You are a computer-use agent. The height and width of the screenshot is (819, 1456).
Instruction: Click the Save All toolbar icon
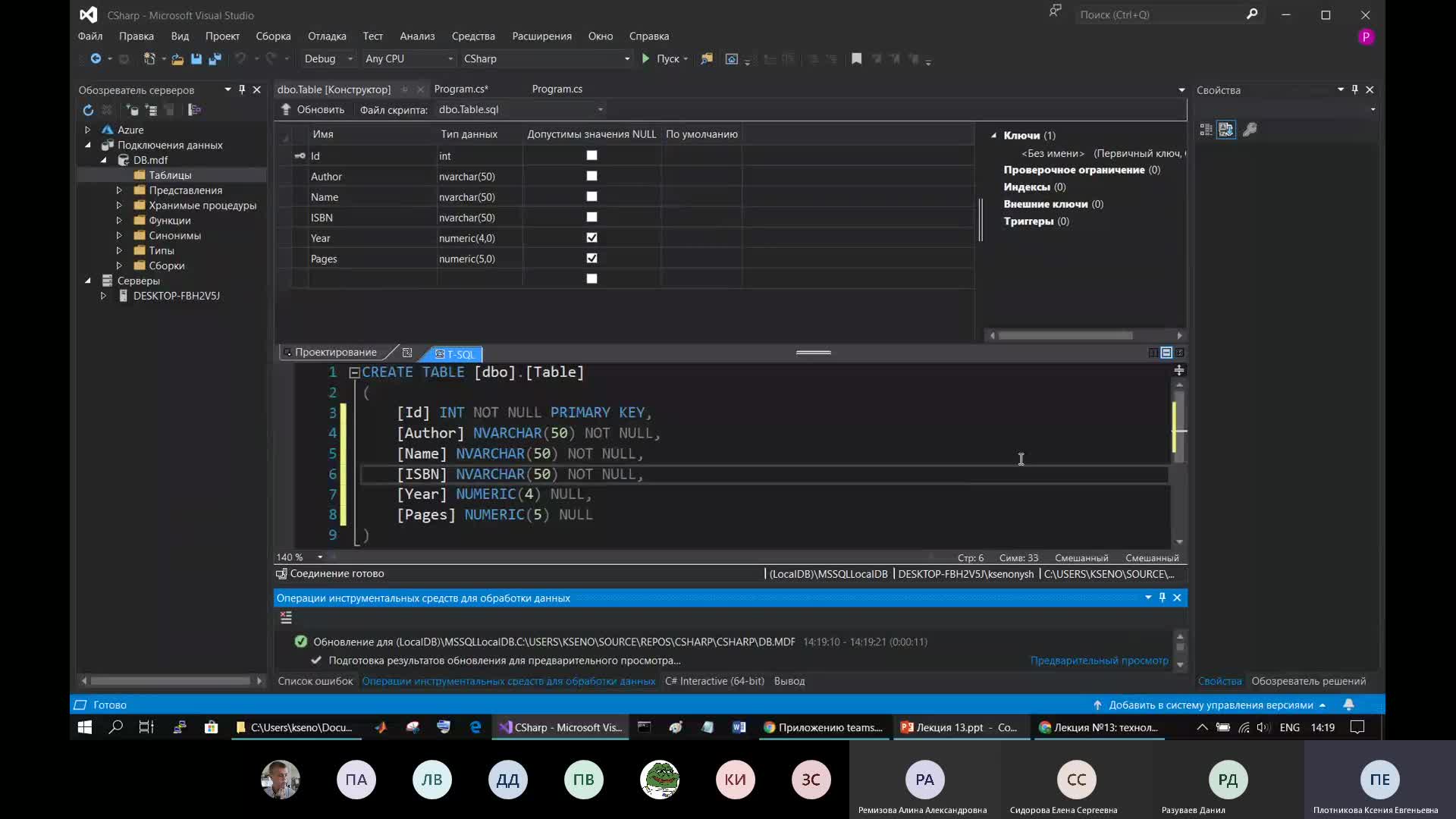215,58
